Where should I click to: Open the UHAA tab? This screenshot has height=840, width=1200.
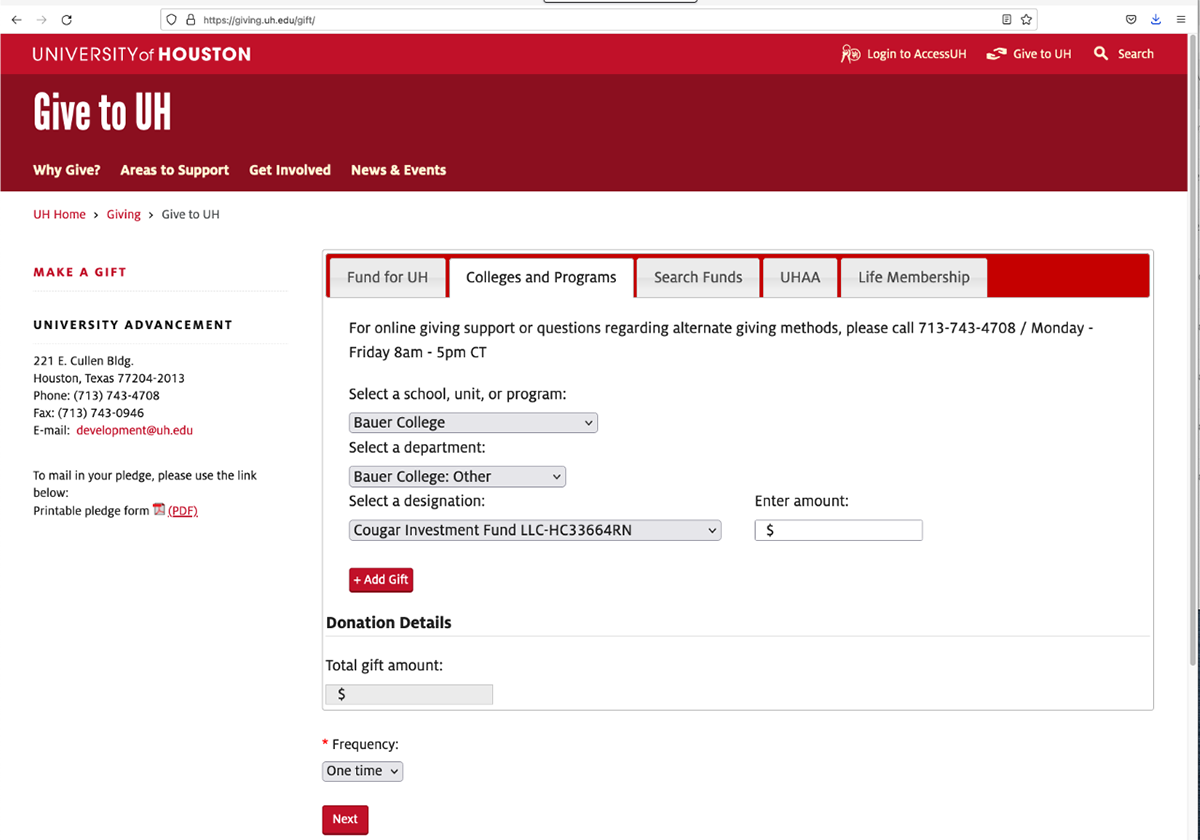800,277
